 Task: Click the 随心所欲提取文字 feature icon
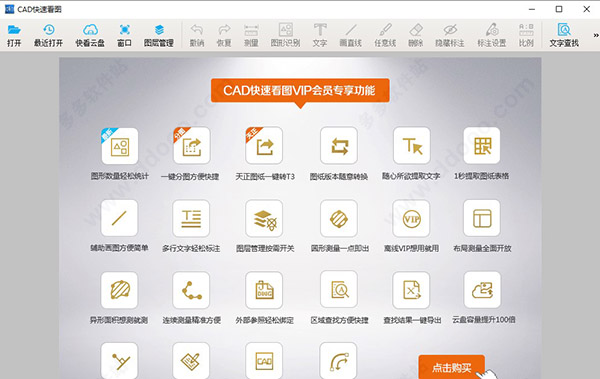coord(412,146)
